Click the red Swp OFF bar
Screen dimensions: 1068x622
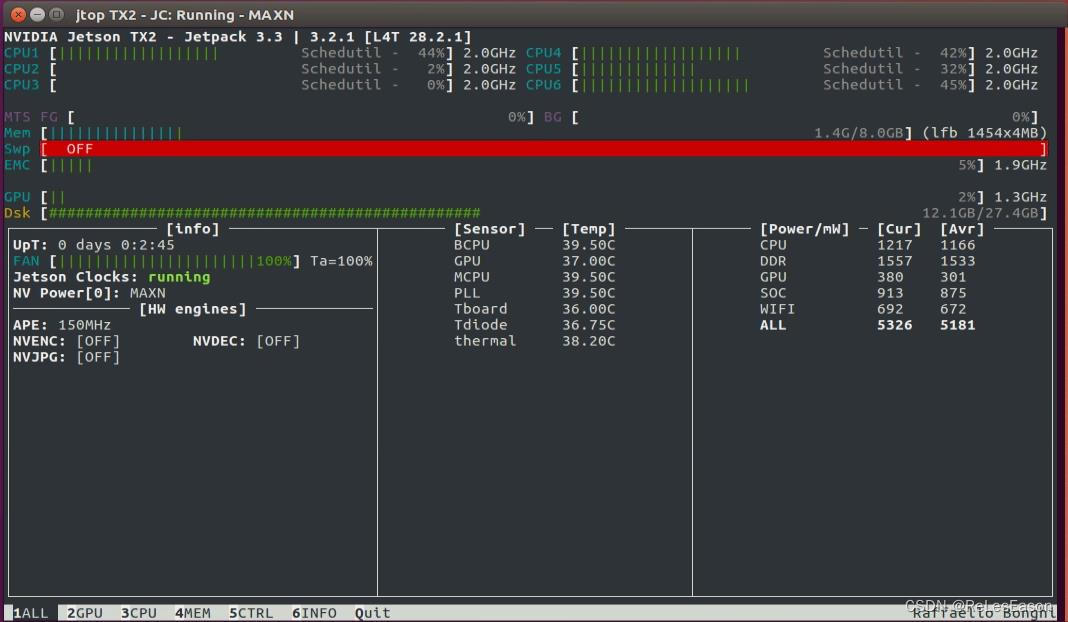[x=544, y=149]
